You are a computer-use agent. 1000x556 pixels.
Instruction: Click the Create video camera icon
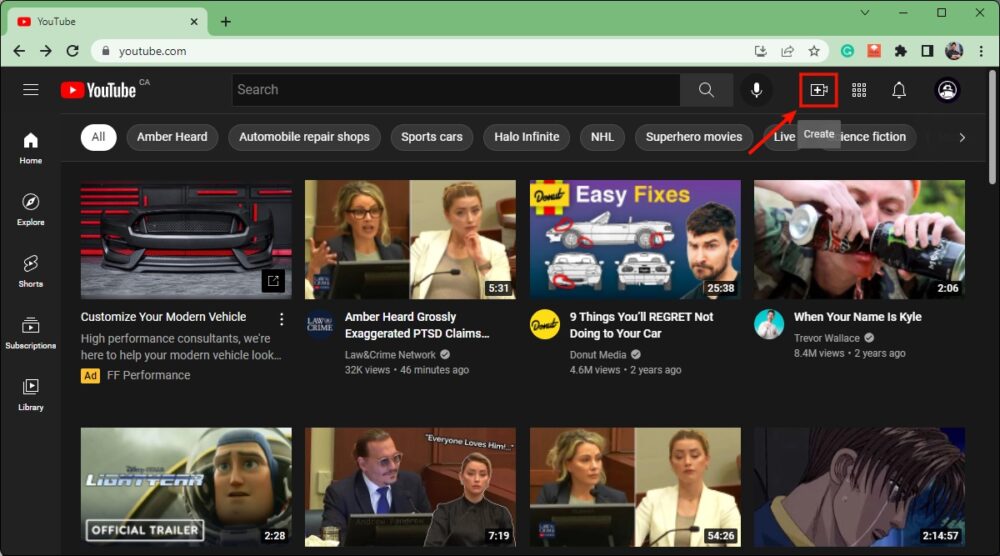818,90
